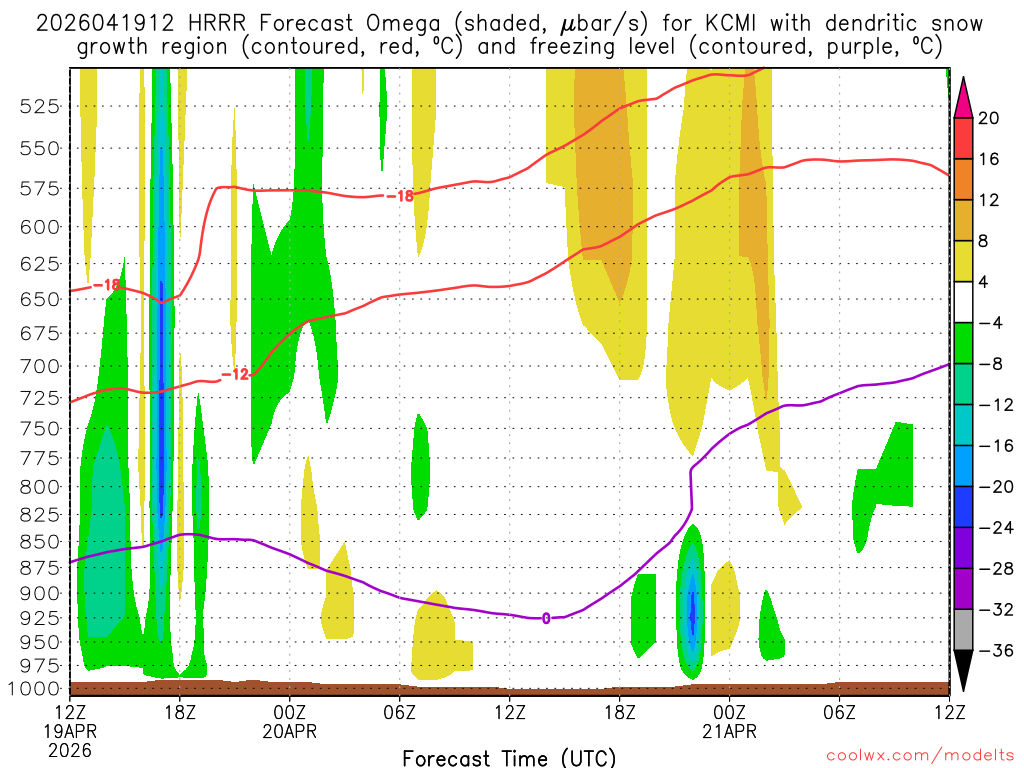
Task: Click the coolwx.com/modelts link text
Action: click(920, 756)
